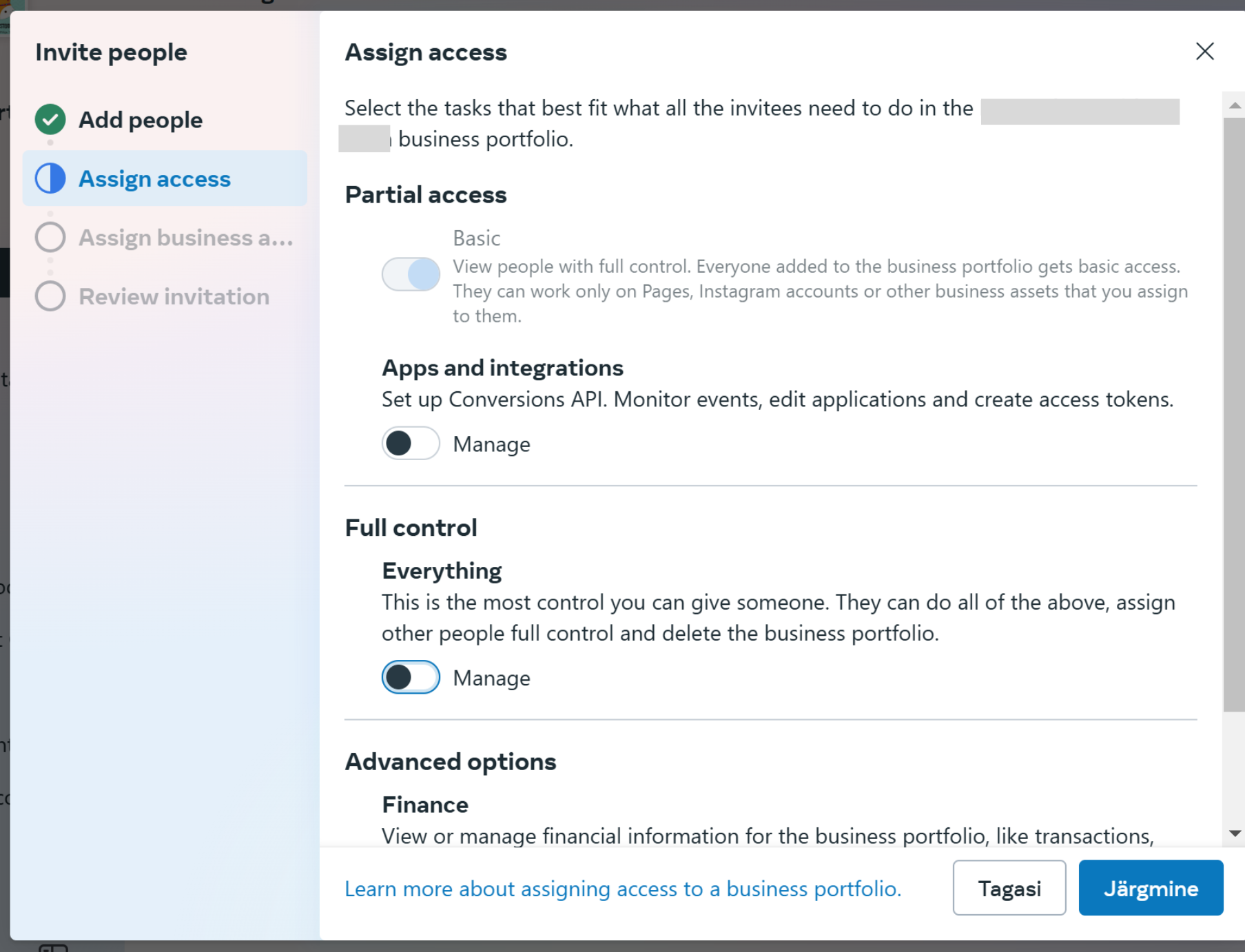Select the Assign access step label

click(154, 179)
